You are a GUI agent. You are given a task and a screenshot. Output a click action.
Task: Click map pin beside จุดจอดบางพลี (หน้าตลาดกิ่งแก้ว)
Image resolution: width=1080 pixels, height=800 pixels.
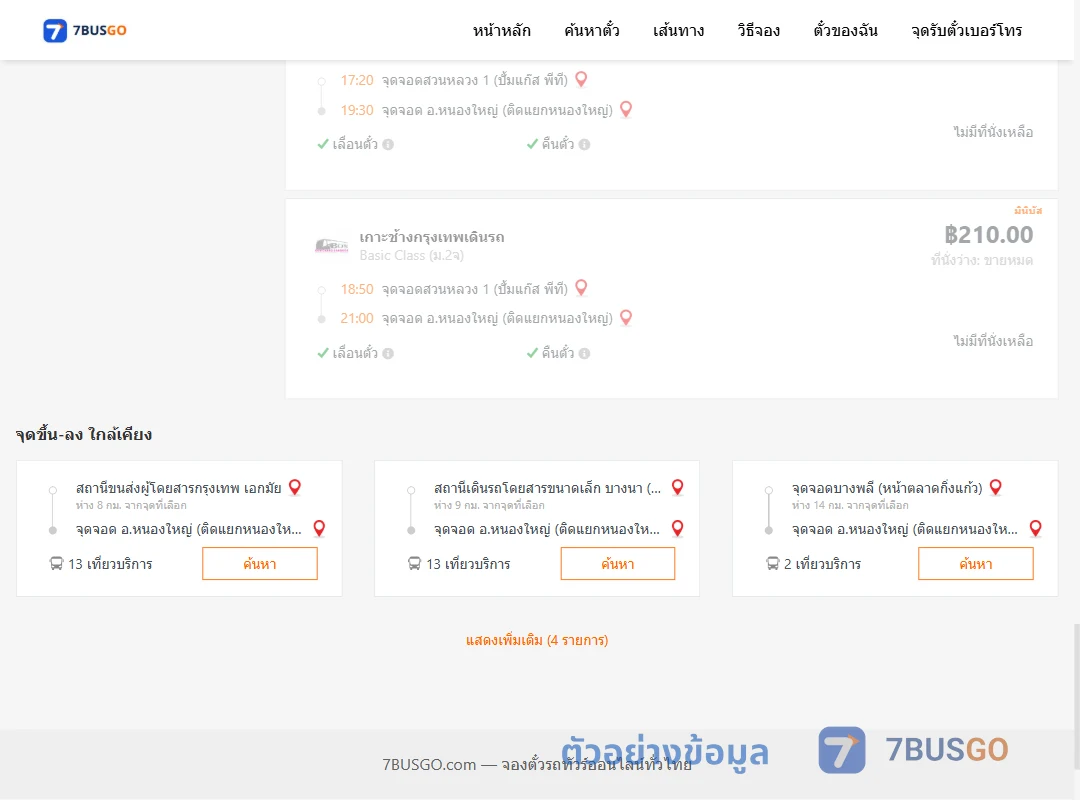click(996, 487)
